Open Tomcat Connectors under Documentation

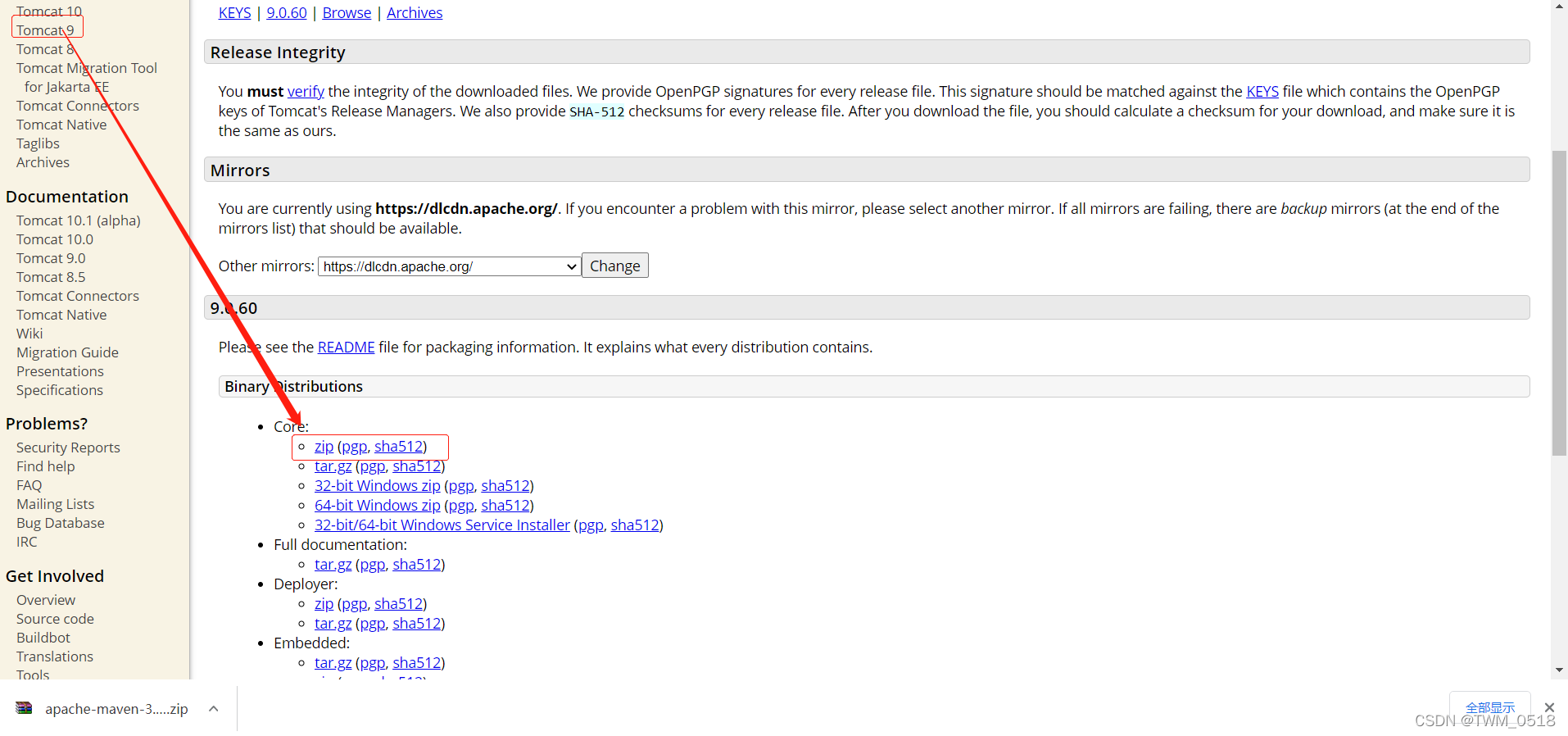point(78,296)
